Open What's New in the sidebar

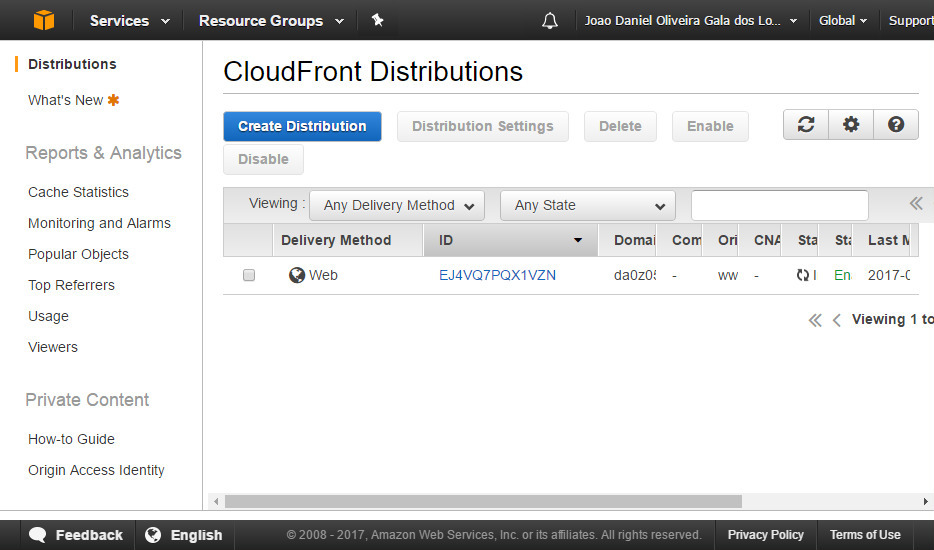pos(66,100)
